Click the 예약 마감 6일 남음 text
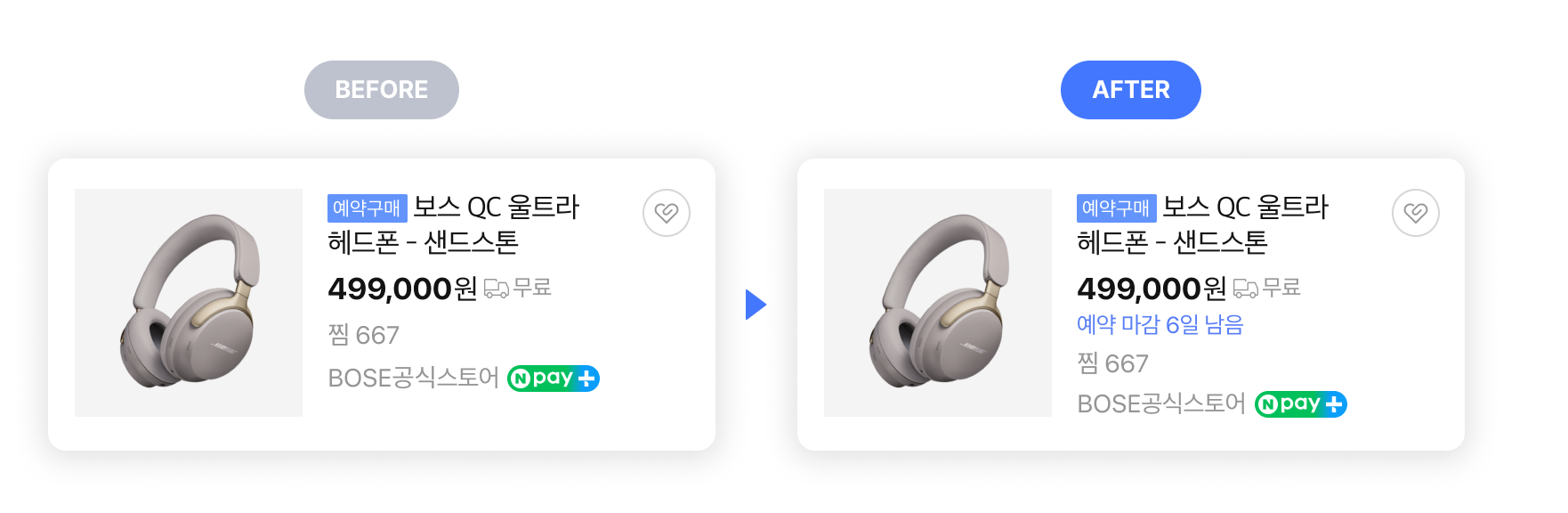The width and height of the screenshot is (1568, 513). (x=1160, y=324)
